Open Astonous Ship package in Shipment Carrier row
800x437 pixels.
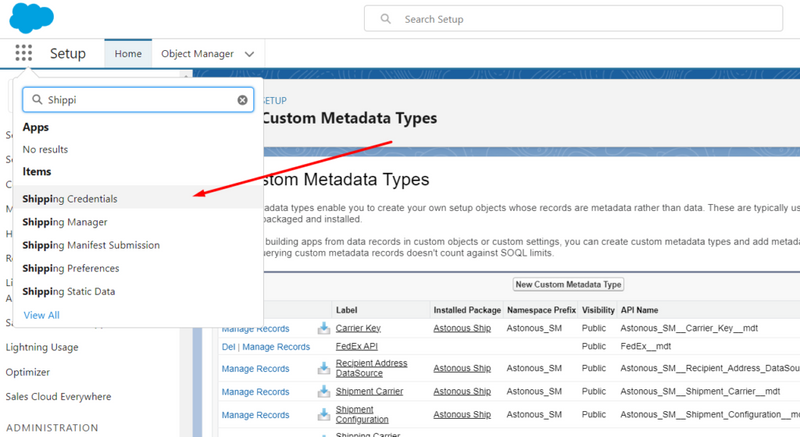pyautogui.click(x=462, y=391)
